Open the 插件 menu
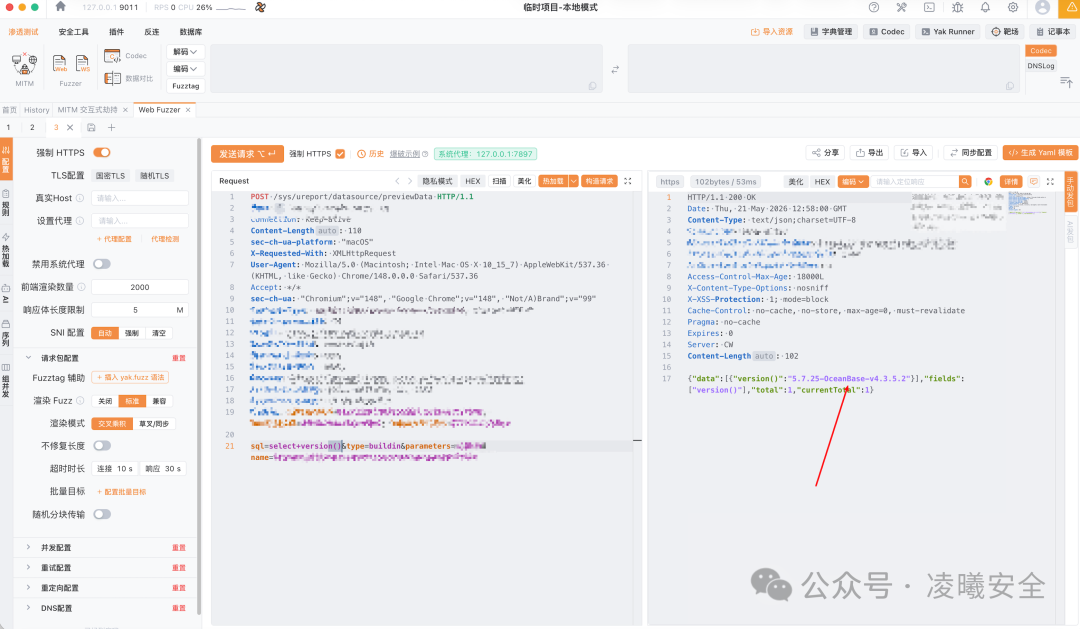Viewport: 1080px width, 629px height. click(116, 32)
